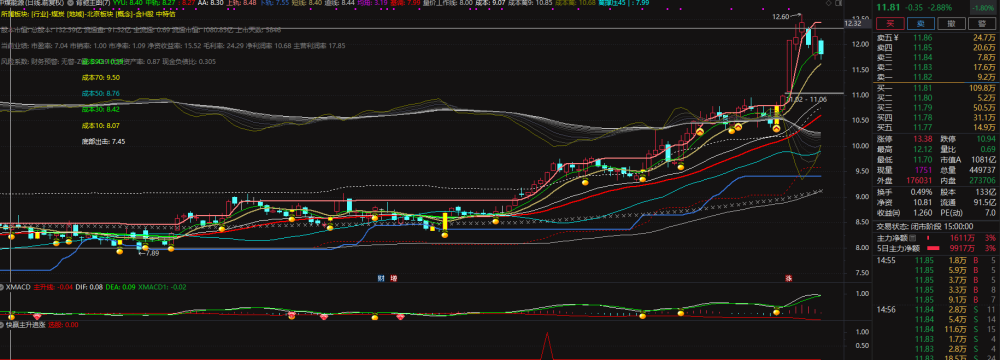Viewport: 1000px width, 360px height.
Task: Click the 煤炭 industry sector link
Action: click(x=57, y=14)
